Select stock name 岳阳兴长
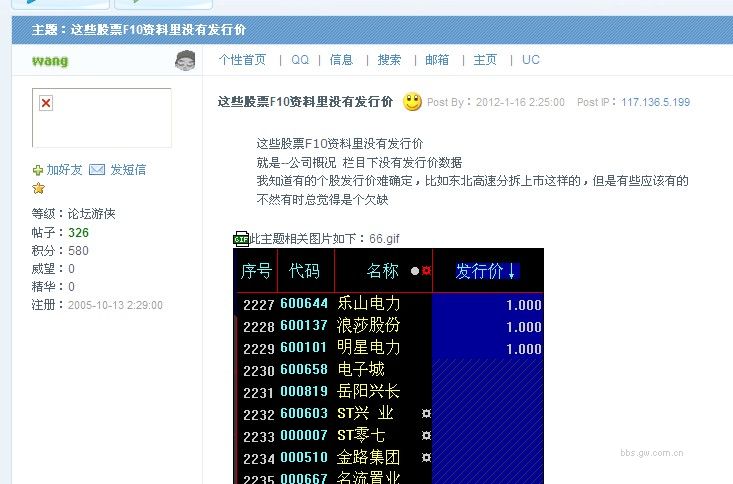 (369, 391)
